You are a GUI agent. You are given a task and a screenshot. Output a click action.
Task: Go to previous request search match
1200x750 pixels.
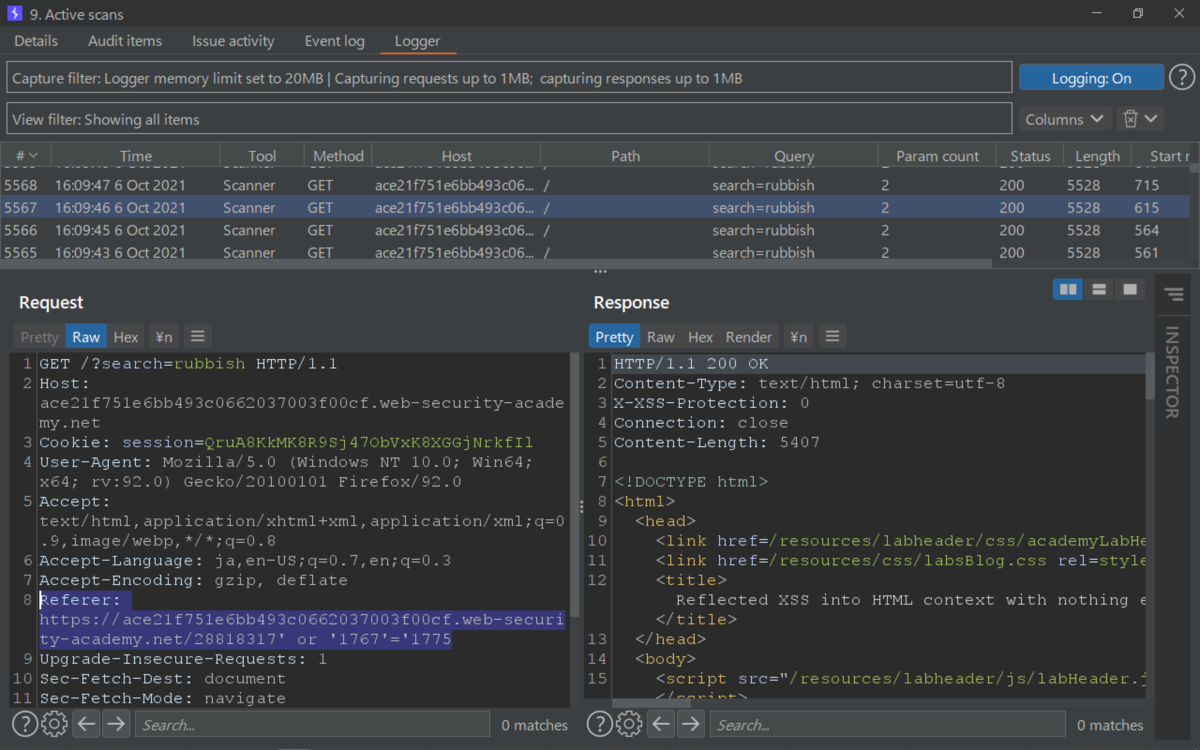(x=87, y=725)
